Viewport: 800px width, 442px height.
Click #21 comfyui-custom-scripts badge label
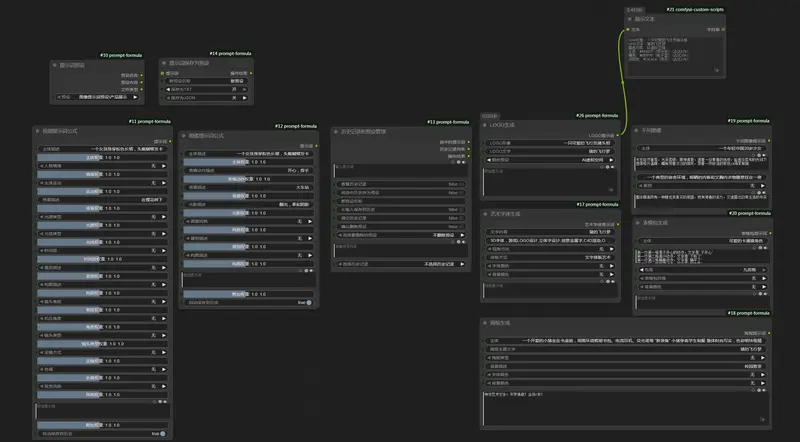(x=695, y=9)
